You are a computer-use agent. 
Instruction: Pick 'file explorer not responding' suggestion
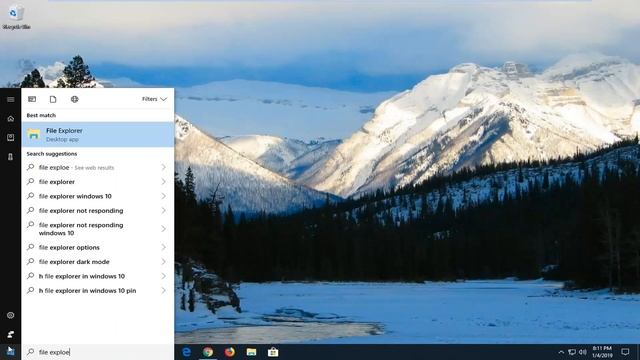(x=98, y=211)
